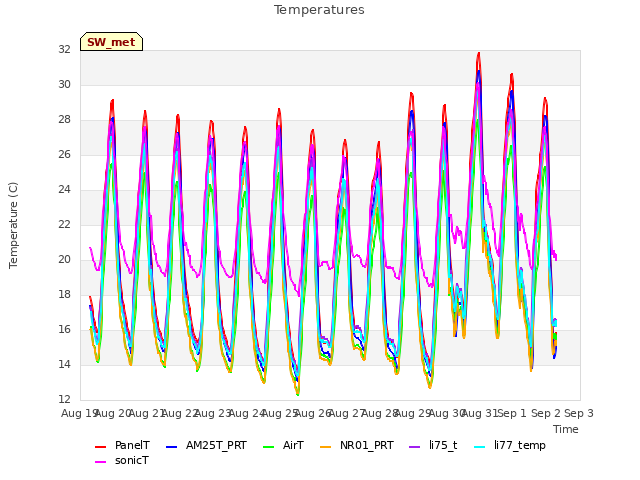
Task: Click the Aug 28 x-axis tick label
Action: coord(380,413)
